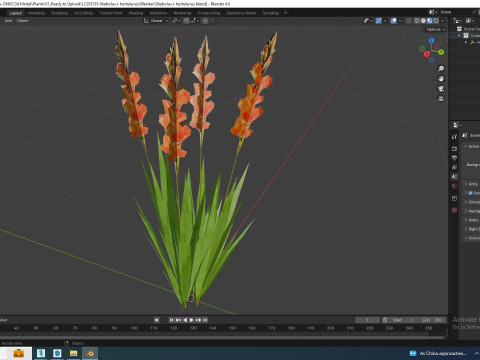The width and height of the screenshot is (480, 360).
Task: Click the blue Z axis on gizmo
Action: (432, 40)
